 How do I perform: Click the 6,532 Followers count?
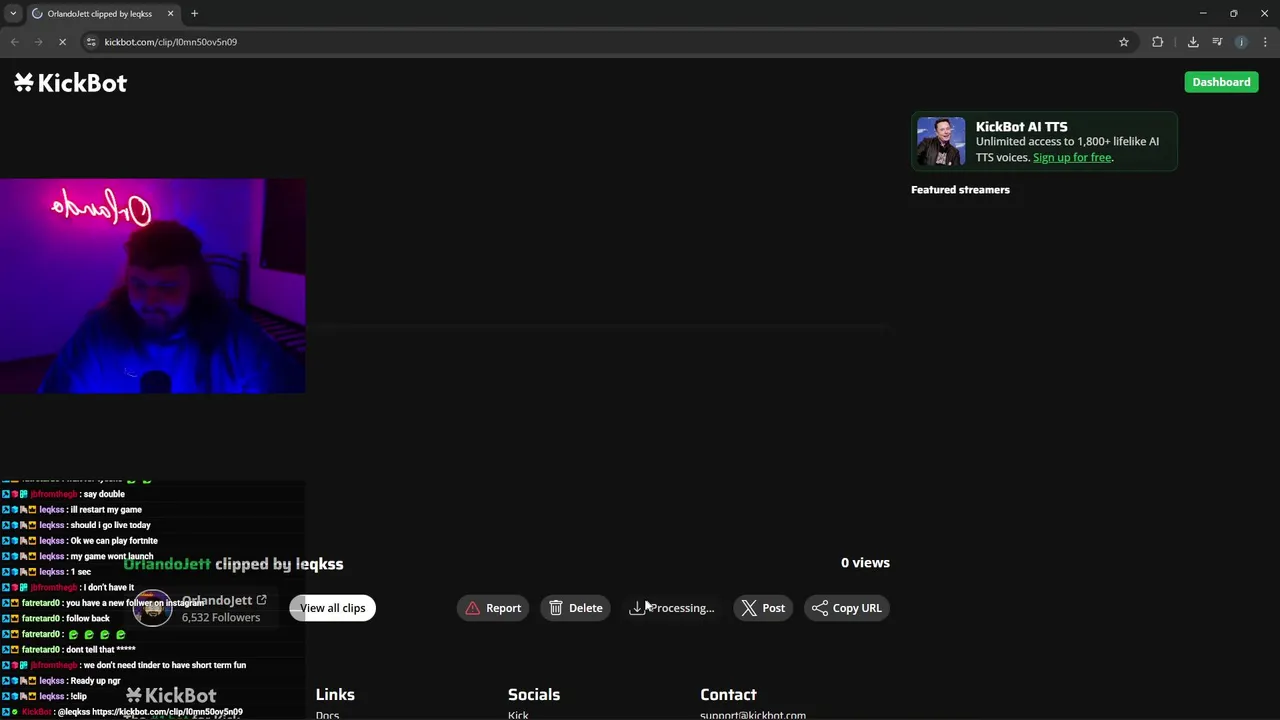pyautogui.click(x=220, y=617)
